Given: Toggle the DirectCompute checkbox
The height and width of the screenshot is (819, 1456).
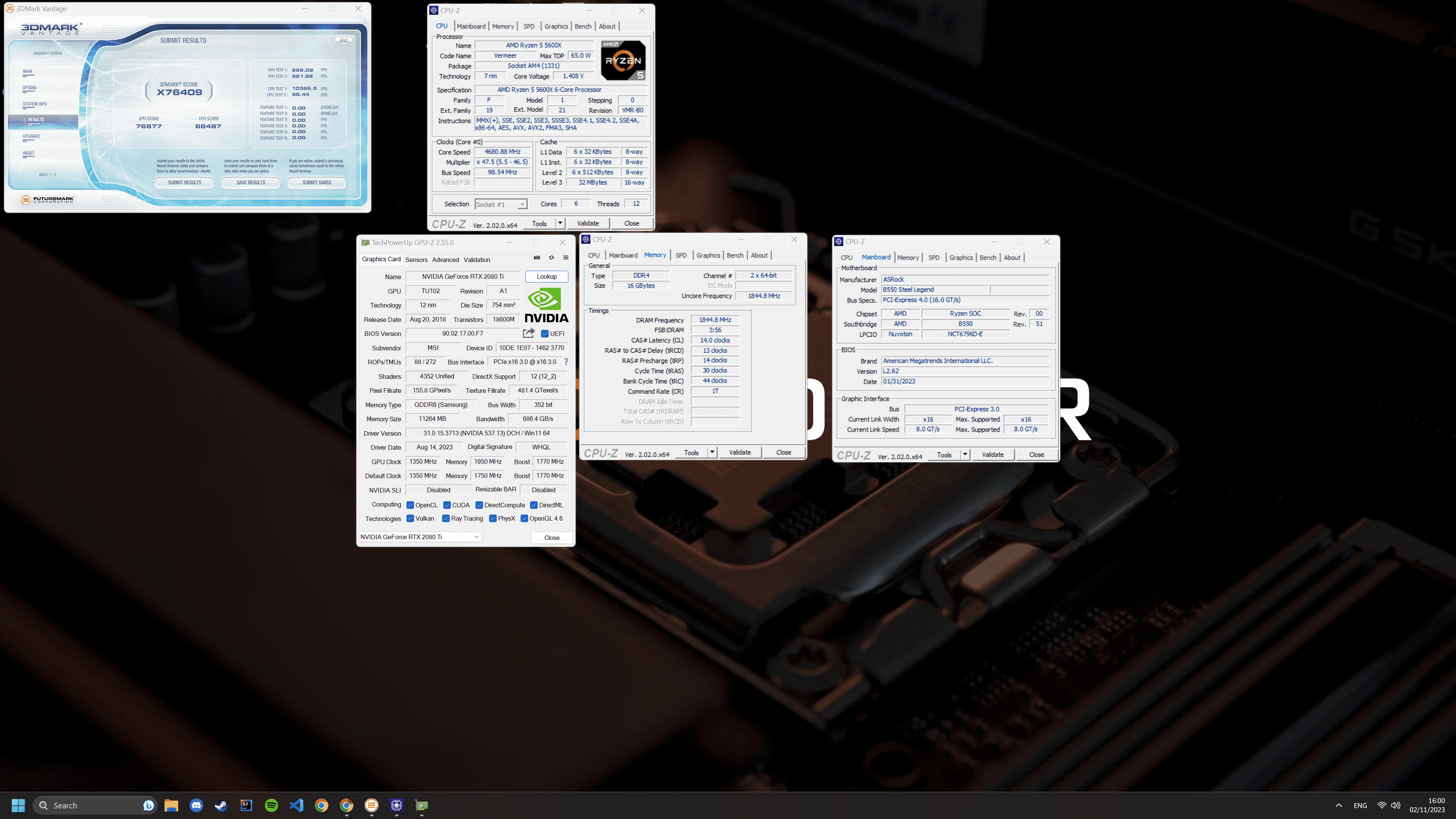Looking at the screenshot, I should coord(479,505).
